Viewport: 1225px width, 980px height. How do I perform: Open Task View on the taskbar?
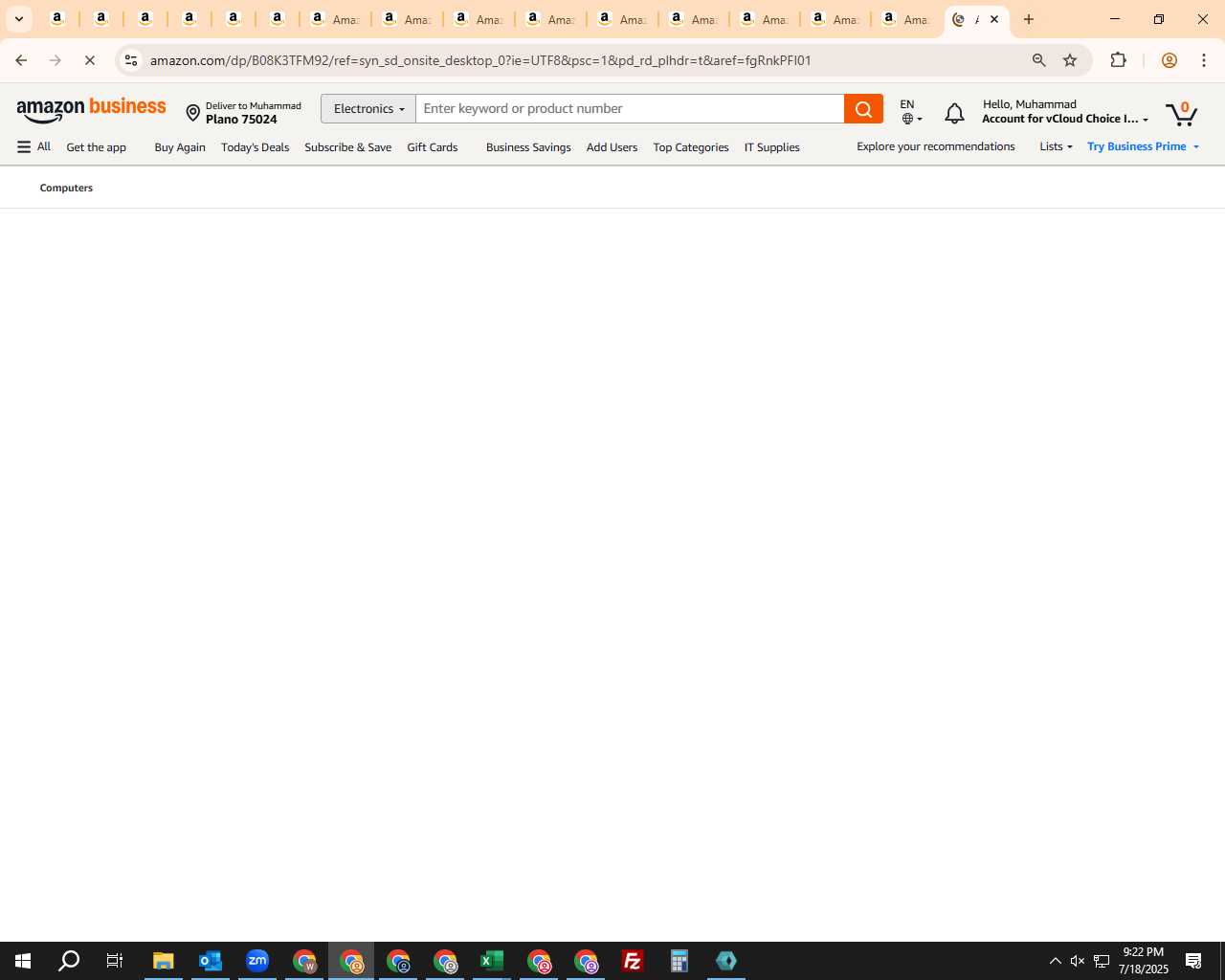(x=115, y=961)
